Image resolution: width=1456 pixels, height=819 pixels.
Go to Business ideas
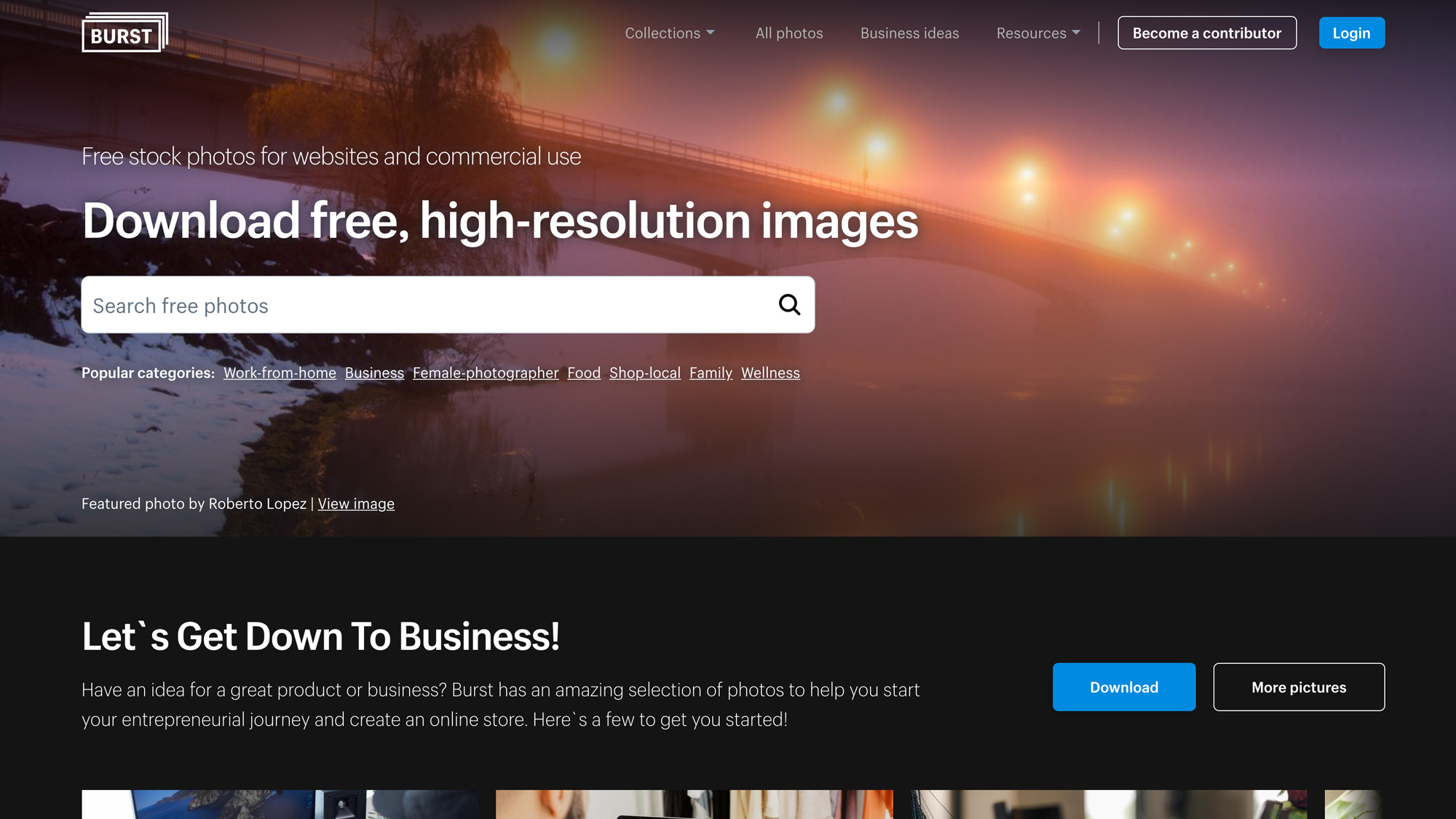click(909, 33)
